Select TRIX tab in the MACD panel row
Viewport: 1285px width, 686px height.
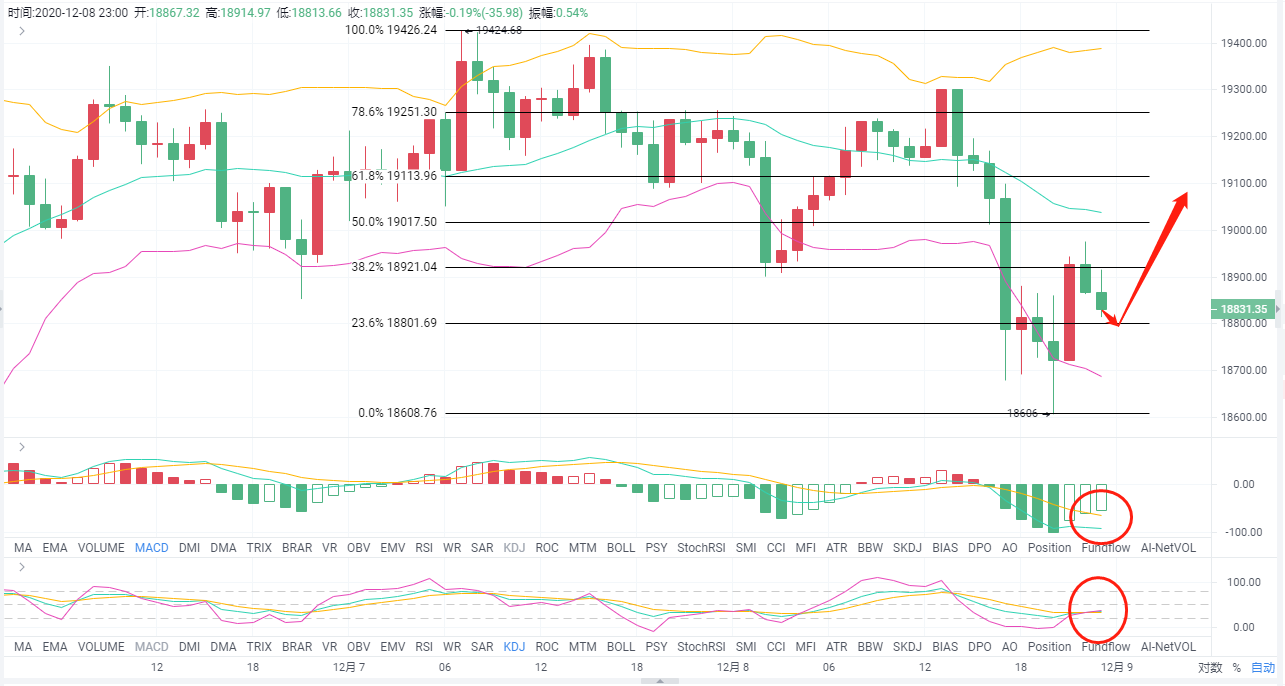pyautogui.click(x=259, y=548)
